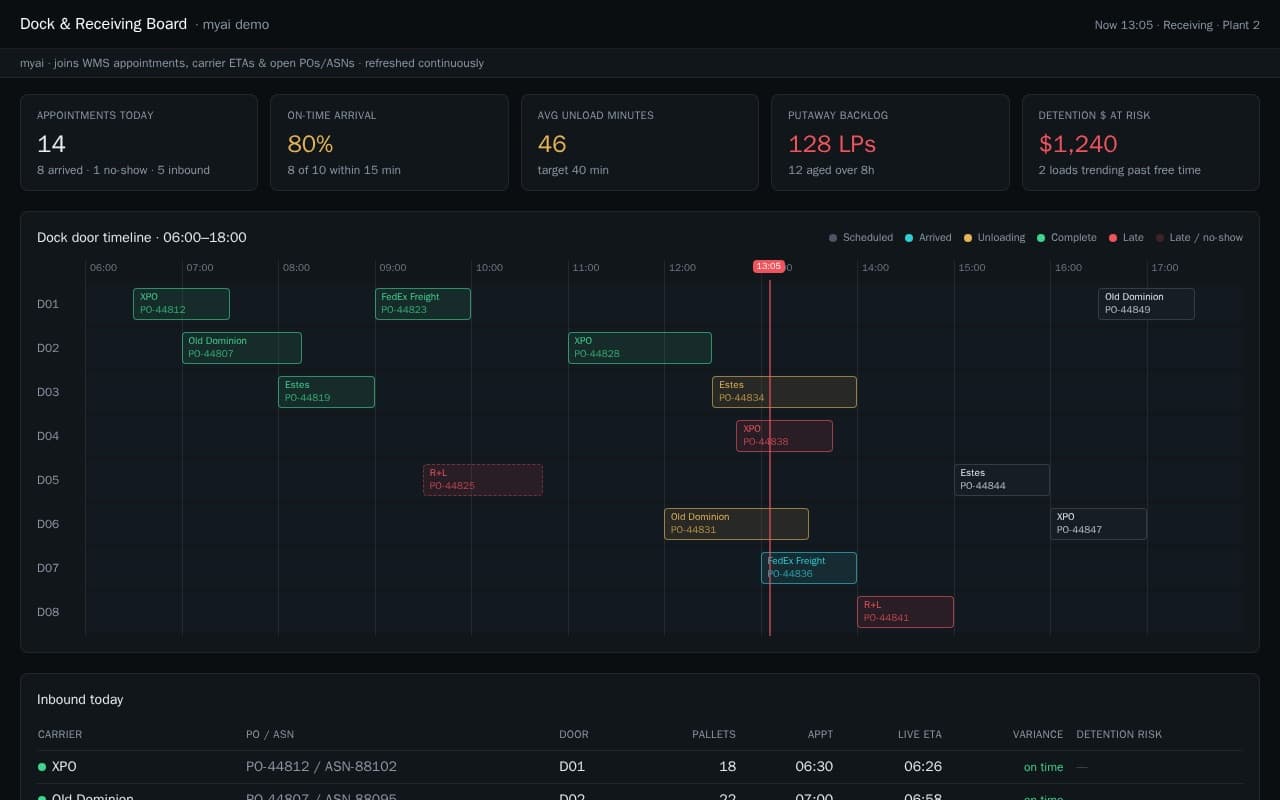
Task: Click the PO / ASN column header
Action: point(270,734)
